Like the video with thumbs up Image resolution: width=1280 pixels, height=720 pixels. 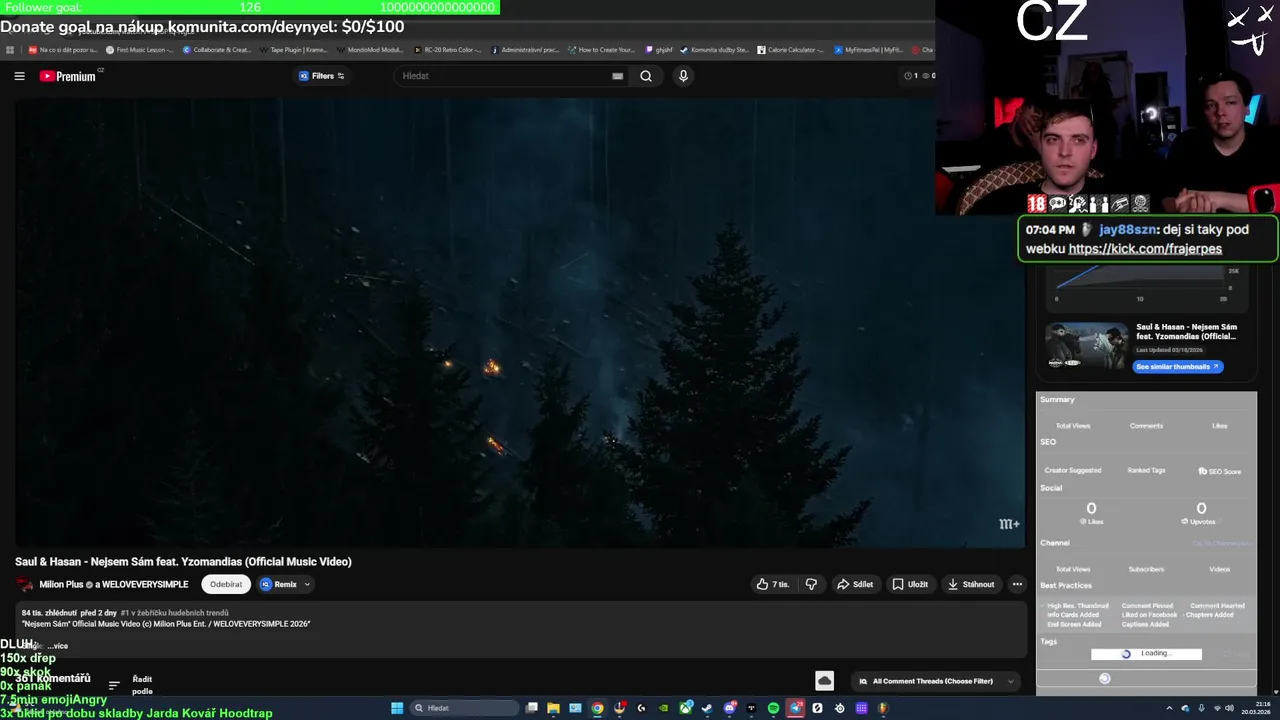(x=773, y=584)
